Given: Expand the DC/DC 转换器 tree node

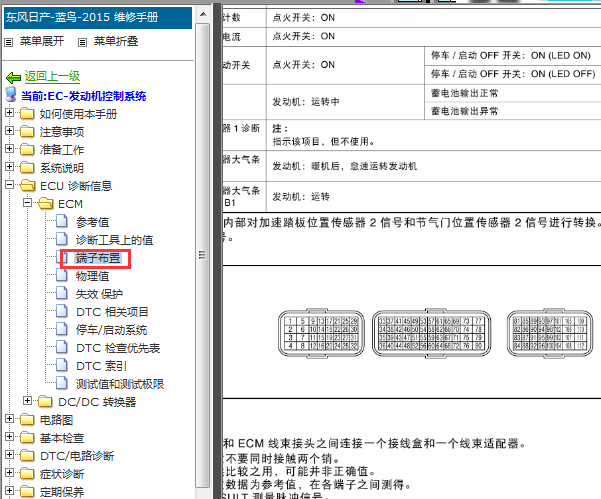Looking at the screenshot, I should (27, 401).
